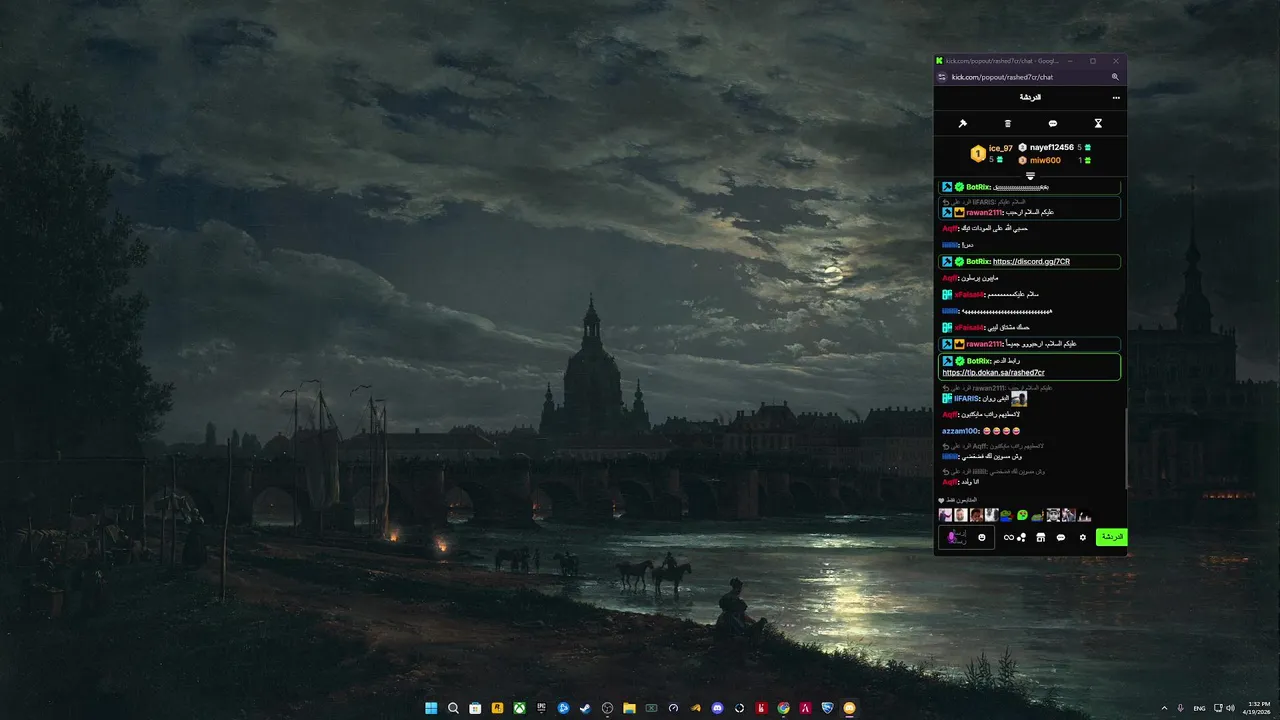
Task: Click the chat window vertical scrollbar
Action: pyautogui.click(x=1127, y=448)
